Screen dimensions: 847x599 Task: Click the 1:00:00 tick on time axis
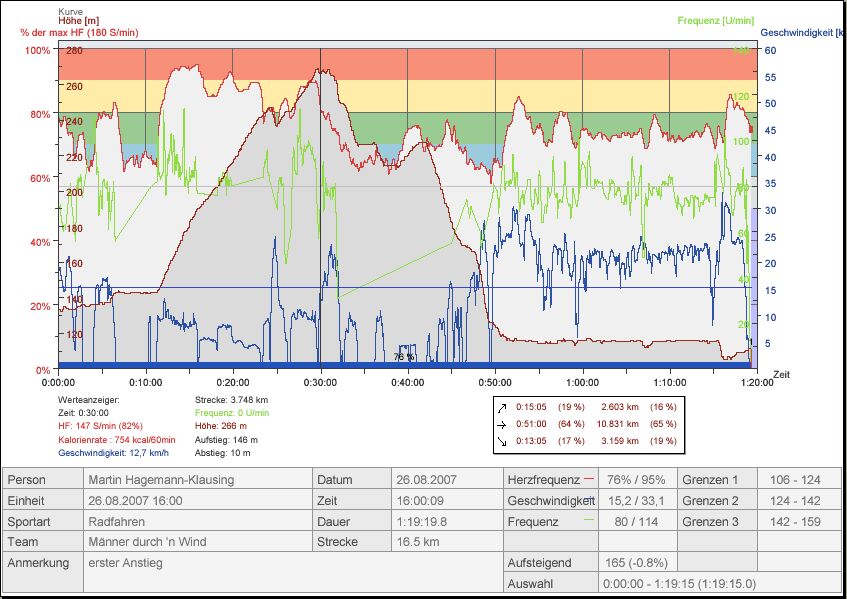click(582, 381)
